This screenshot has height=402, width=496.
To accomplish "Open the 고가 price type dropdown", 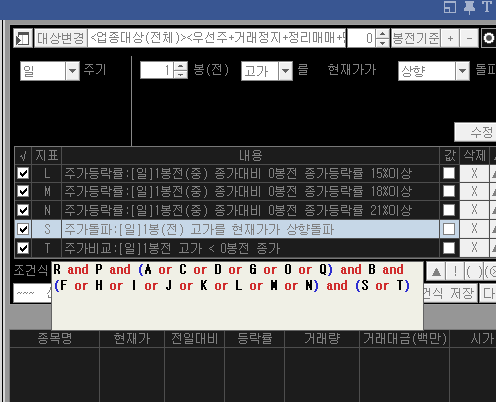I will pos(285,71).
